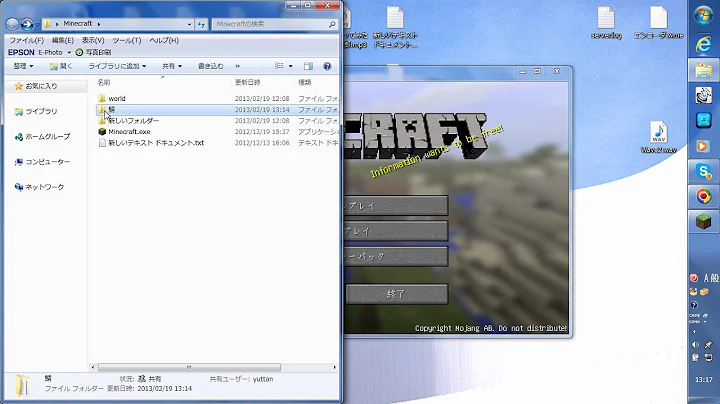Open Skype from the taskbar
This screenshot has width=720, height=404.
pyautogui.click(x=703, y=172)
